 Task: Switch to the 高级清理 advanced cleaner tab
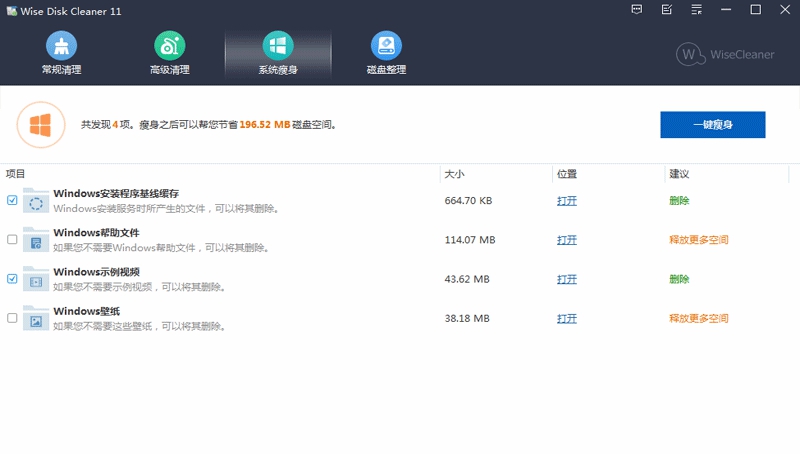(169, 53)
